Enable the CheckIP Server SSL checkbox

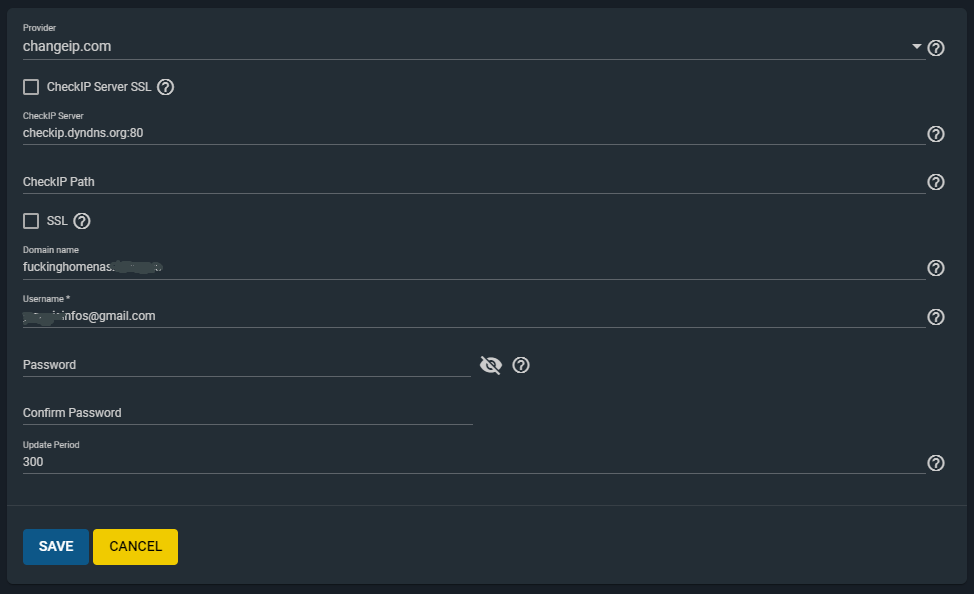[x=31, y=87]
